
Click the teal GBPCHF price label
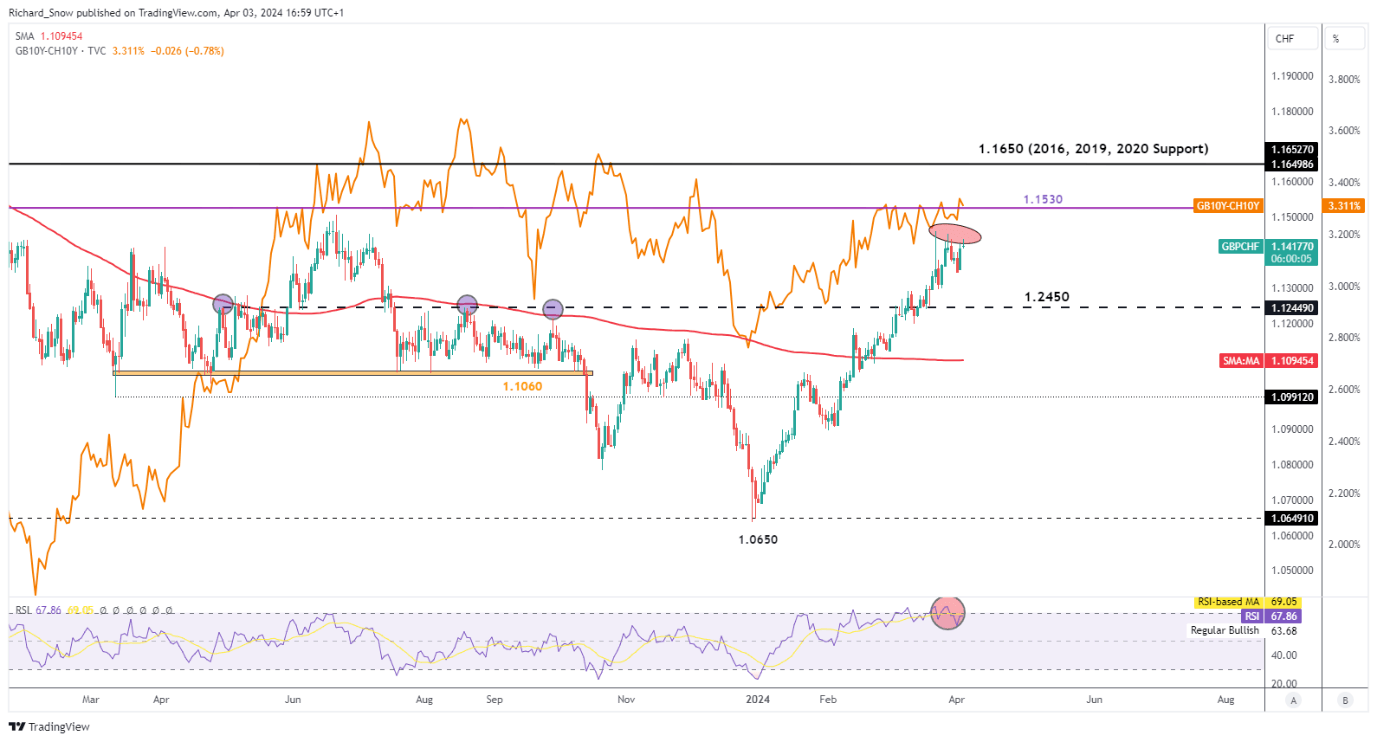1240,245
